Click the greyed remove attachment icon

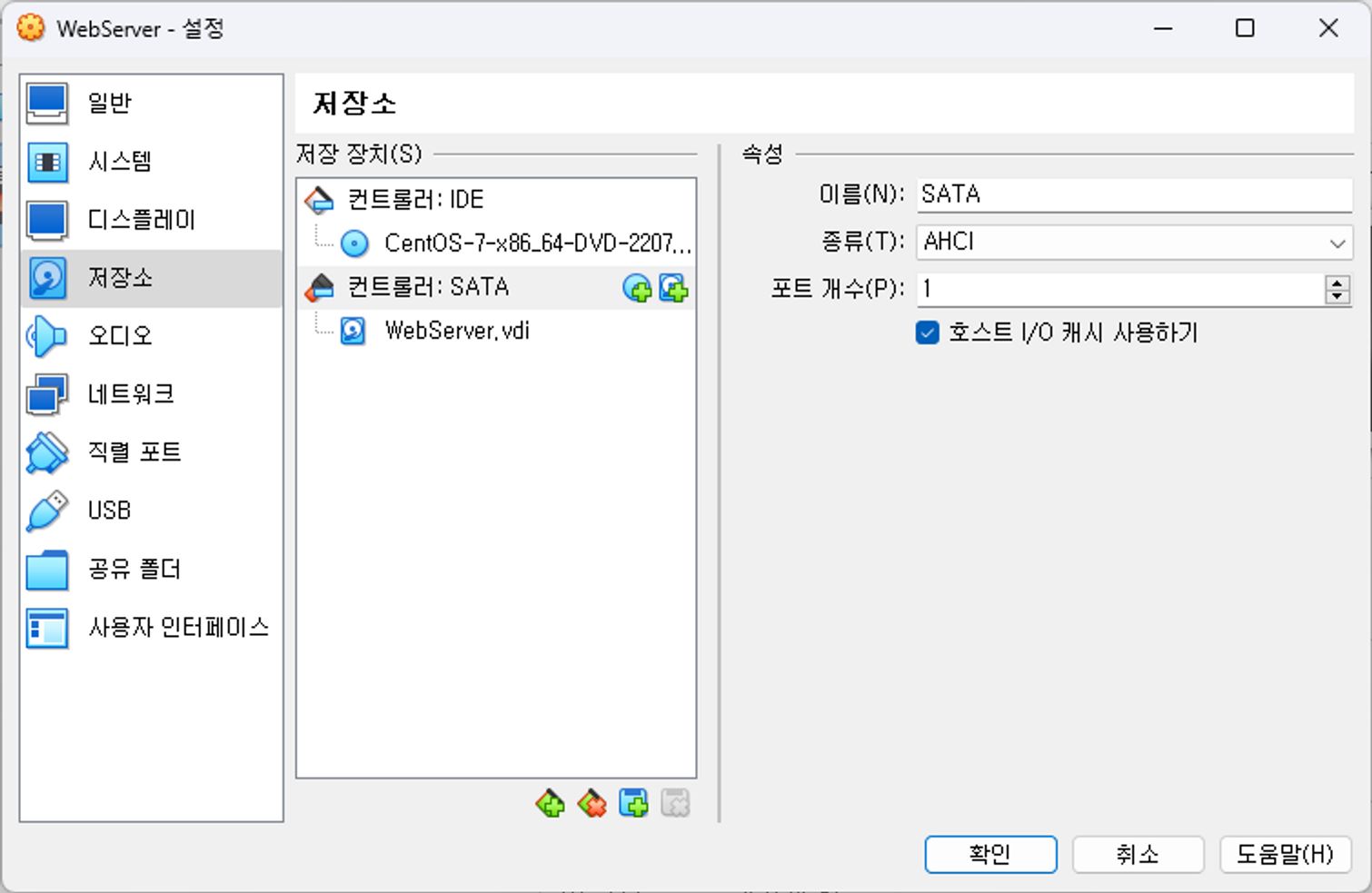[x=675, y=803]
